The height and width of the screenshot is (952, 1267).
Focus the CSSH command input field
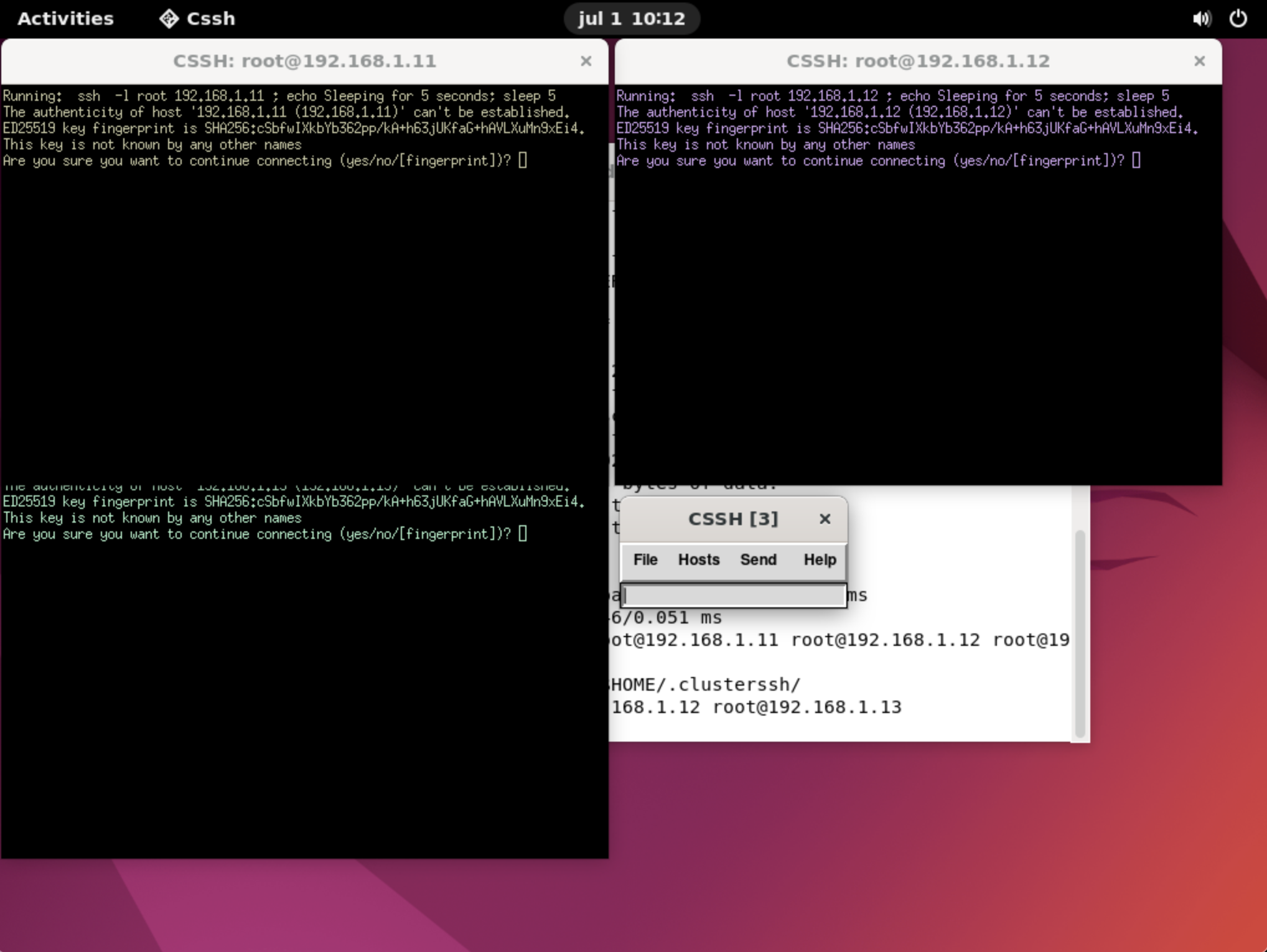click(x=734, y=595)
